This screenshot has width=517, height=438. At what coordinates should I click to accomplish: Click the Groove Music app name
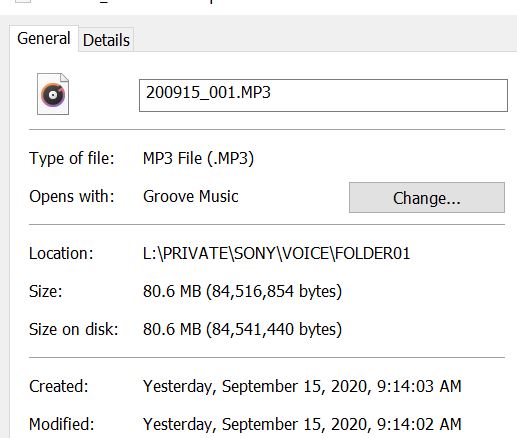coord(191,196)
